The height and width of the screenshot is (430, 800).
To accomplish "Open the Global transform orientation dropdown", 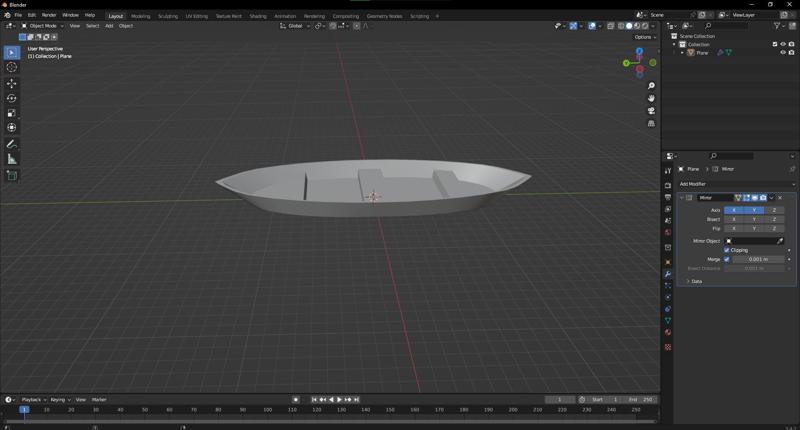I will pyautogui.click(x=295, y=26).
